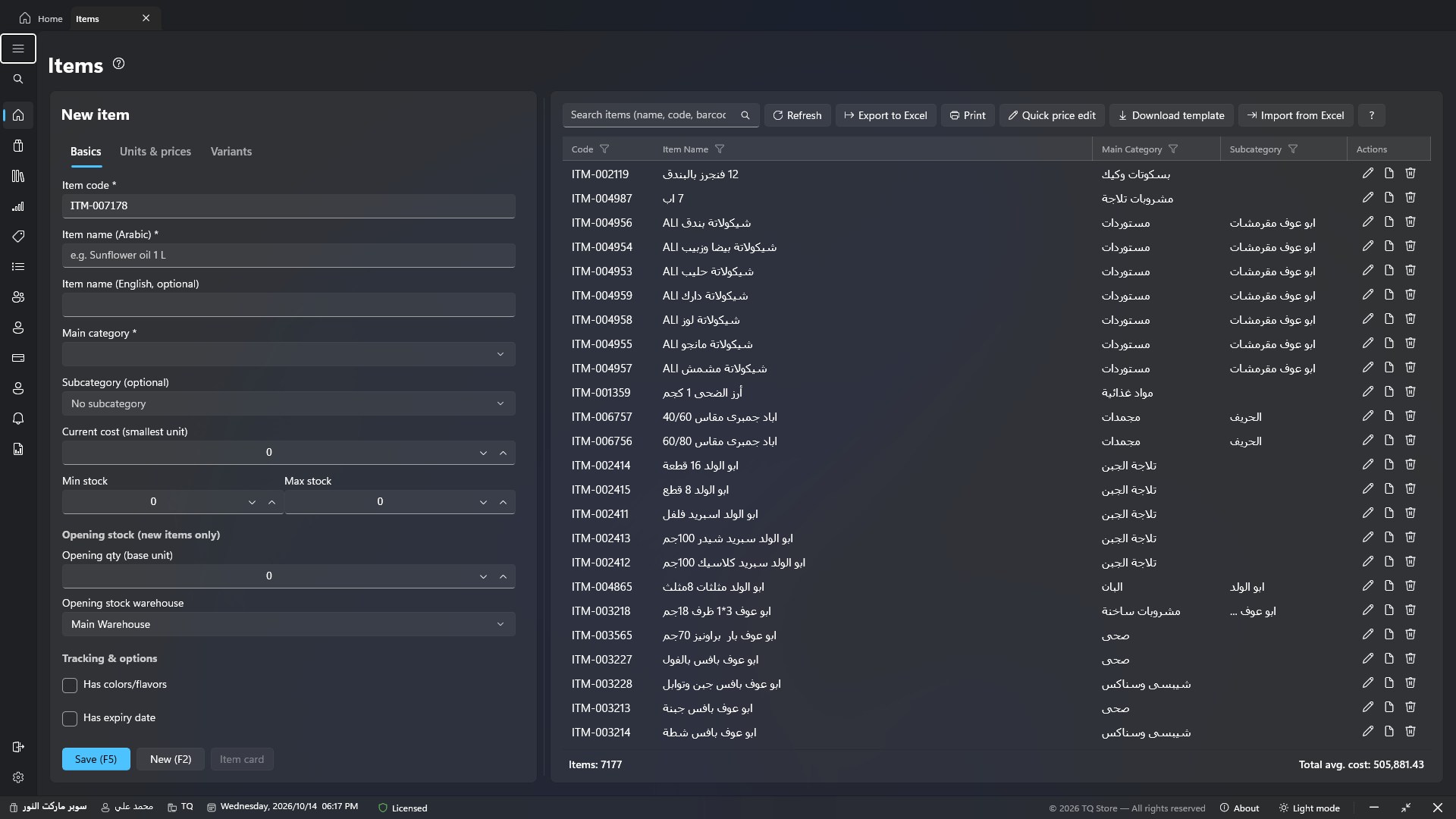This screenshot has height=819, width=1456.
Task: Enable the Has colors/flavors checkbox
Action: pyautogui.click(x=70, y=686)
